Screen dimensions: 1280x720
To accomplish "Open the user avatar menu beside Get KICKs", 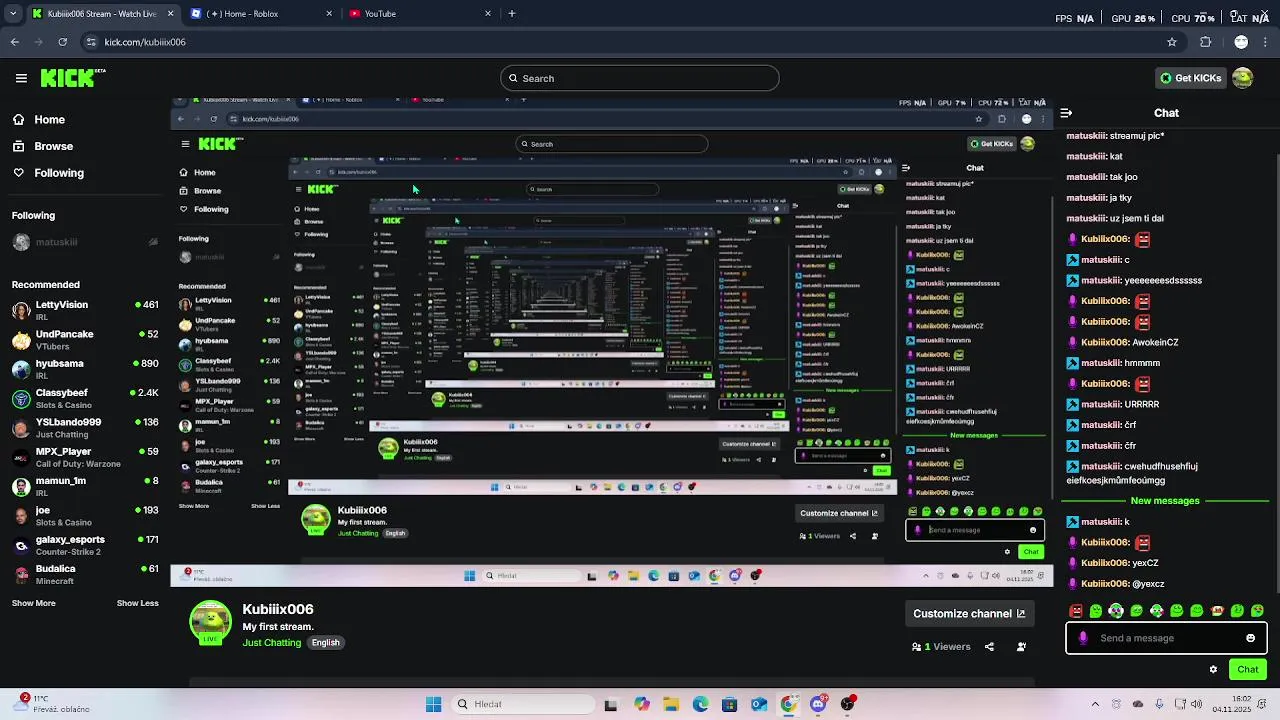I will [1243, 78].
